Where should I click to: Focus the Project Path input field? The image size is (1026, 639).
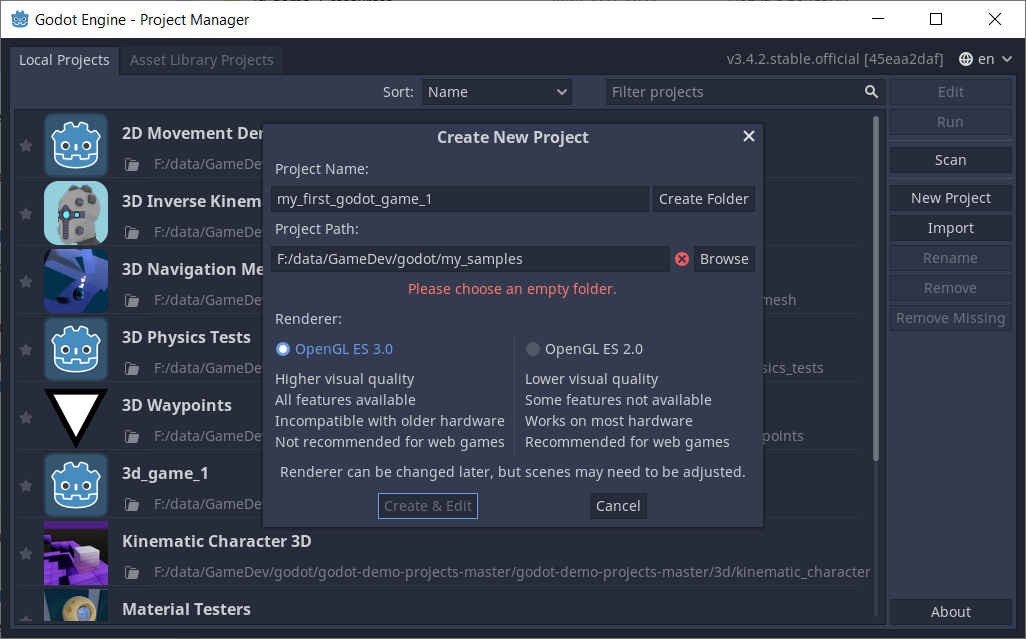click(x=470, y=259)
